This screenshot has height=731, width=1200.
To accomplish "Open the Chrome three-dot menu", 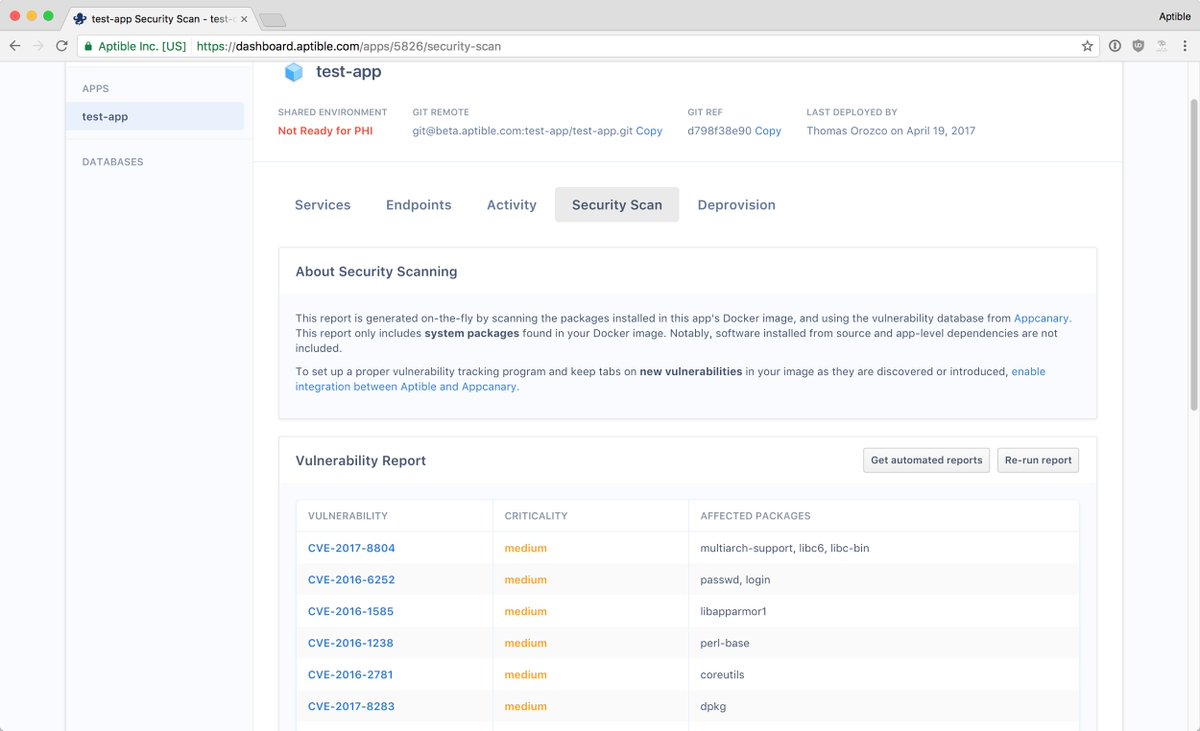I will [1185, 46].
